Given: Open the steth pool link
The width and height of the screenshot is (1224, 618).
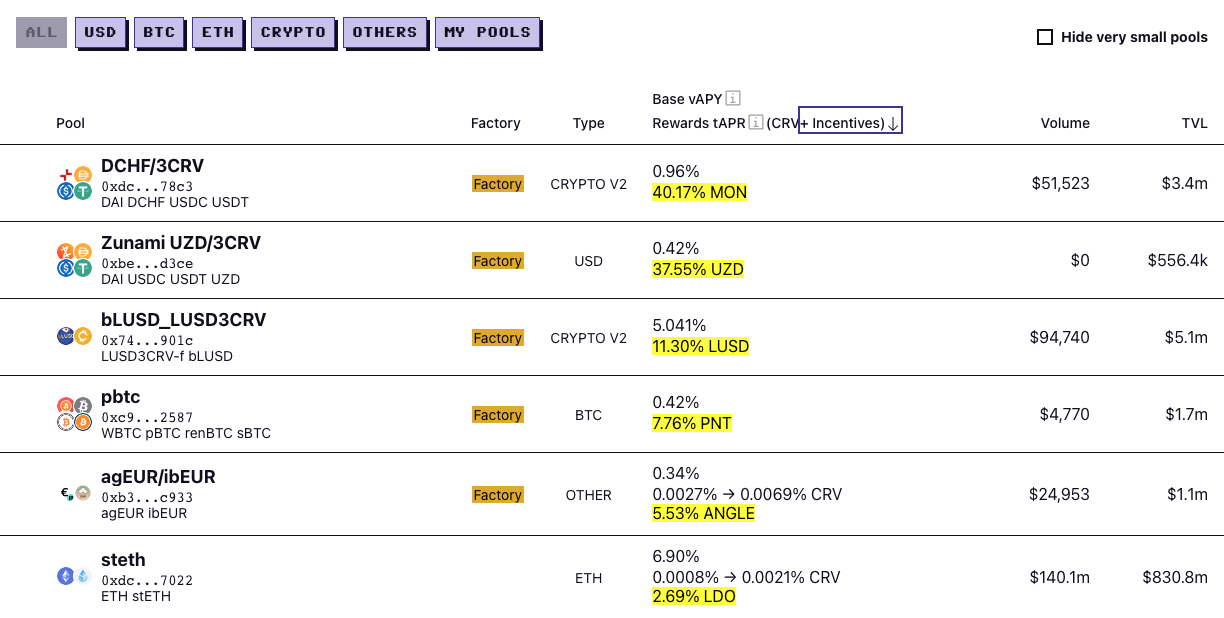Looking at the screenshot, I should coord(123,560).
